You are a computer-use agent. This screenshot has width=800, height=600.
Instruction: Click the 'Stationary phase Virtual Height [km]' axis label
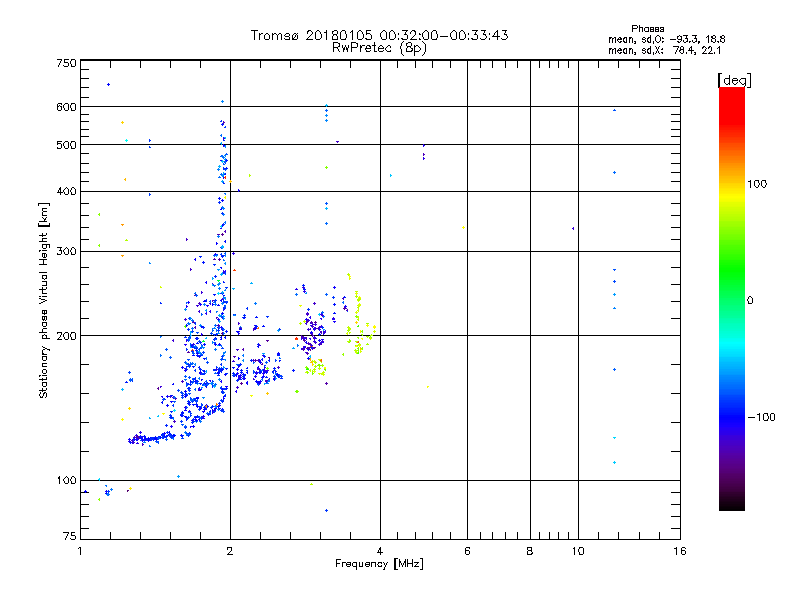coord(44,300)
